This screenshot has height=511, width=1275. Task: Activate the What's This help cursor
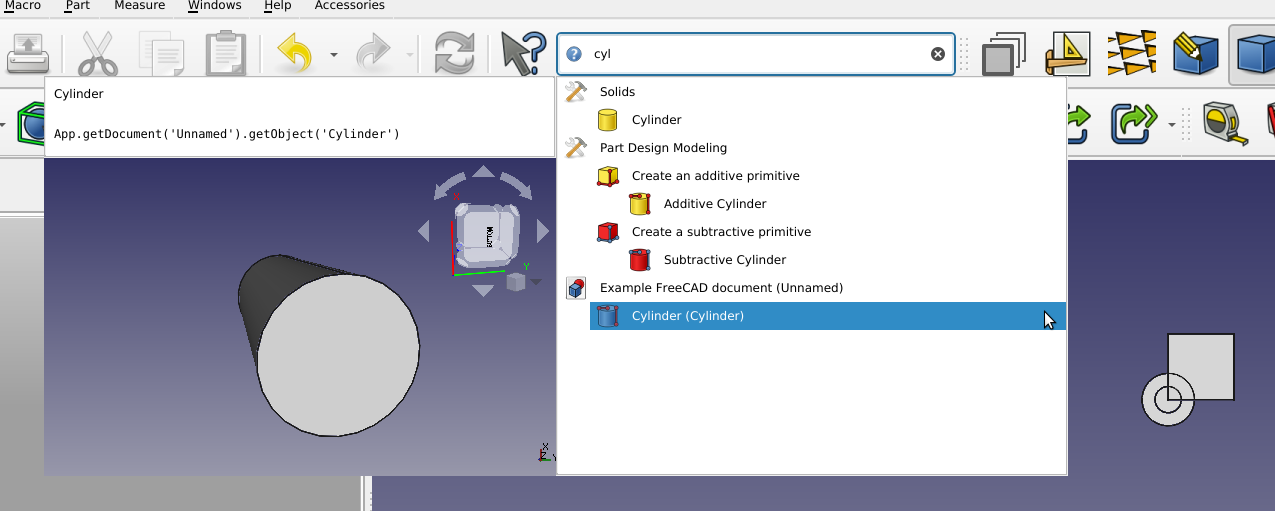pos(523,53)
